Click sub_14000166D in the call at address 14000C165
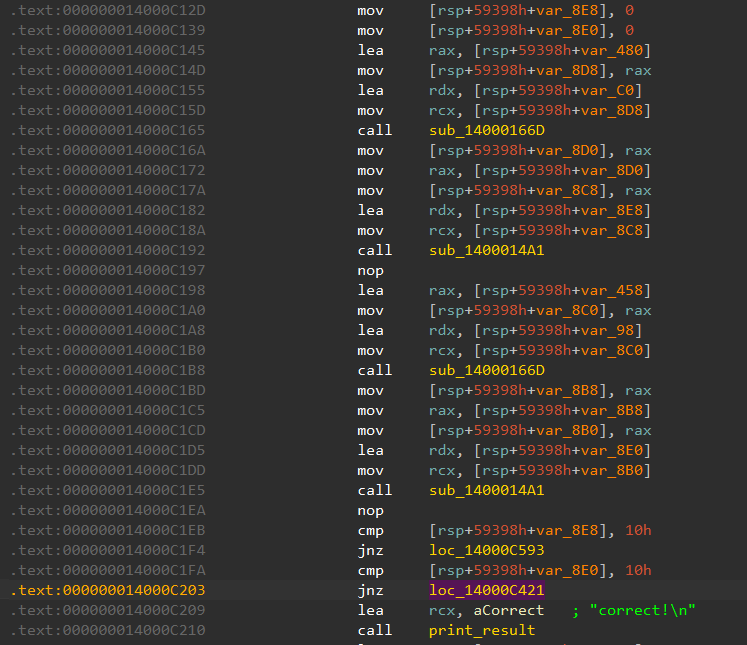 (x=486, y=130)
